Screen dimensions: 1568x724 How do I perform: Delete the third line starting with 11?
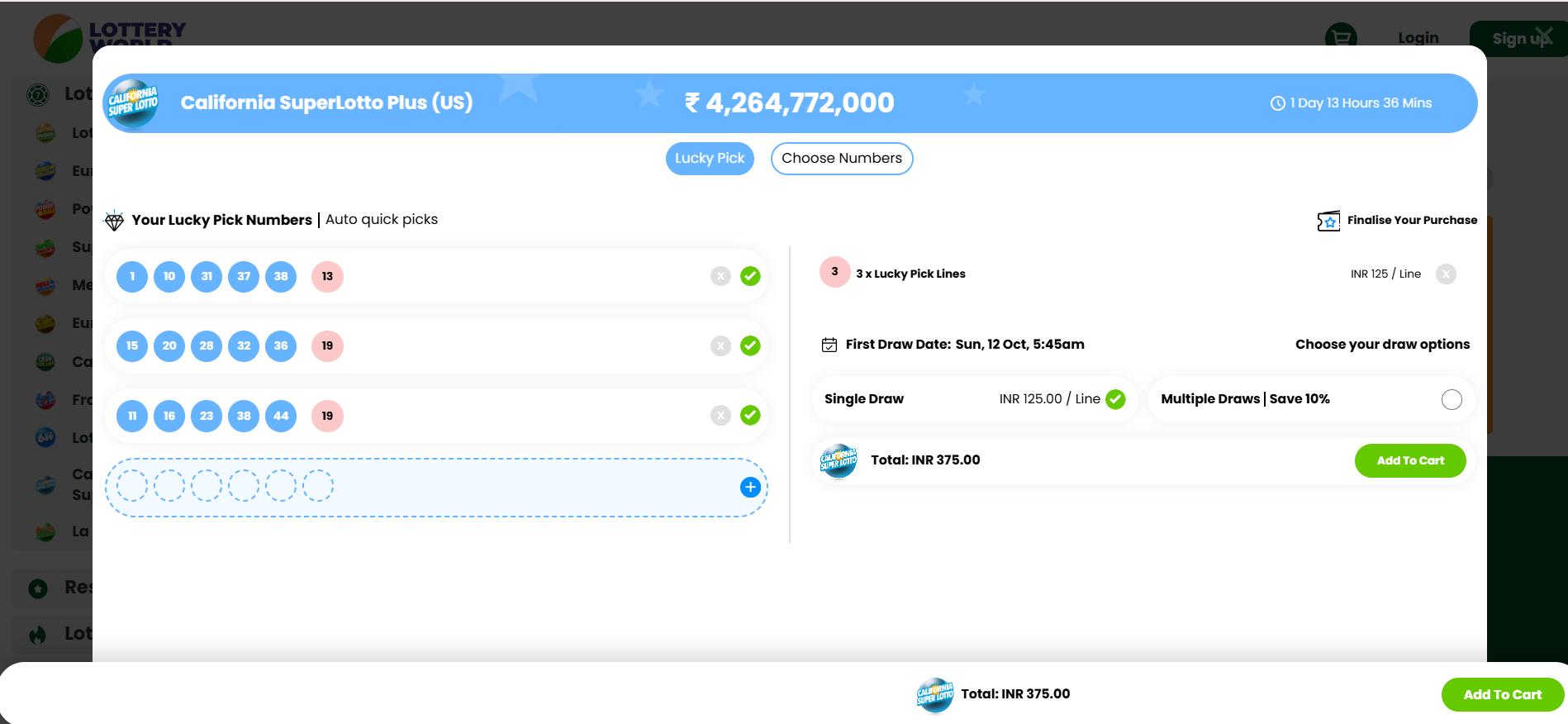pyautogui.click(x=720, y=416)
